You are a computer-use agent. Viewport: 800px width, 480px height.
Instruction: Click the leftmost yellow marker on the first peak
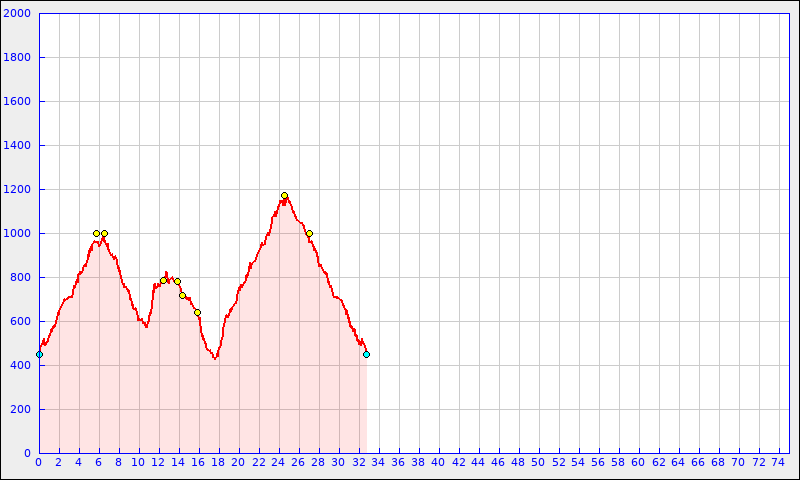[96, 233]
